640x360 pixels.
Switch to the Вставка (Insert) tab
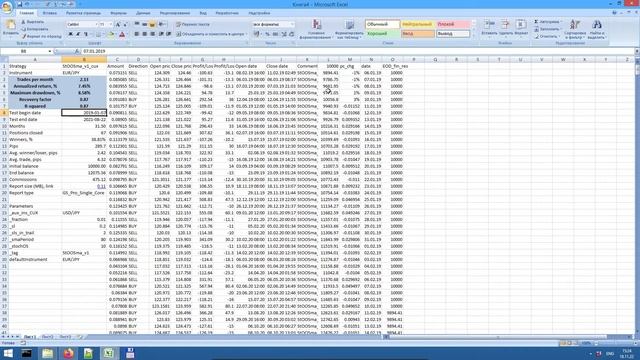pyautogui.click(x=50, y=13)
